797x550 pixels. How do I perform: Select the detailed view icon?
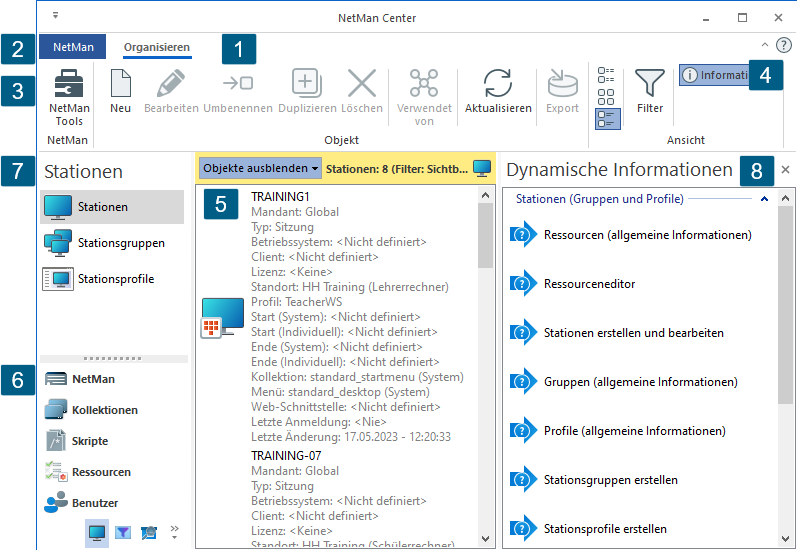coord(607,119)
